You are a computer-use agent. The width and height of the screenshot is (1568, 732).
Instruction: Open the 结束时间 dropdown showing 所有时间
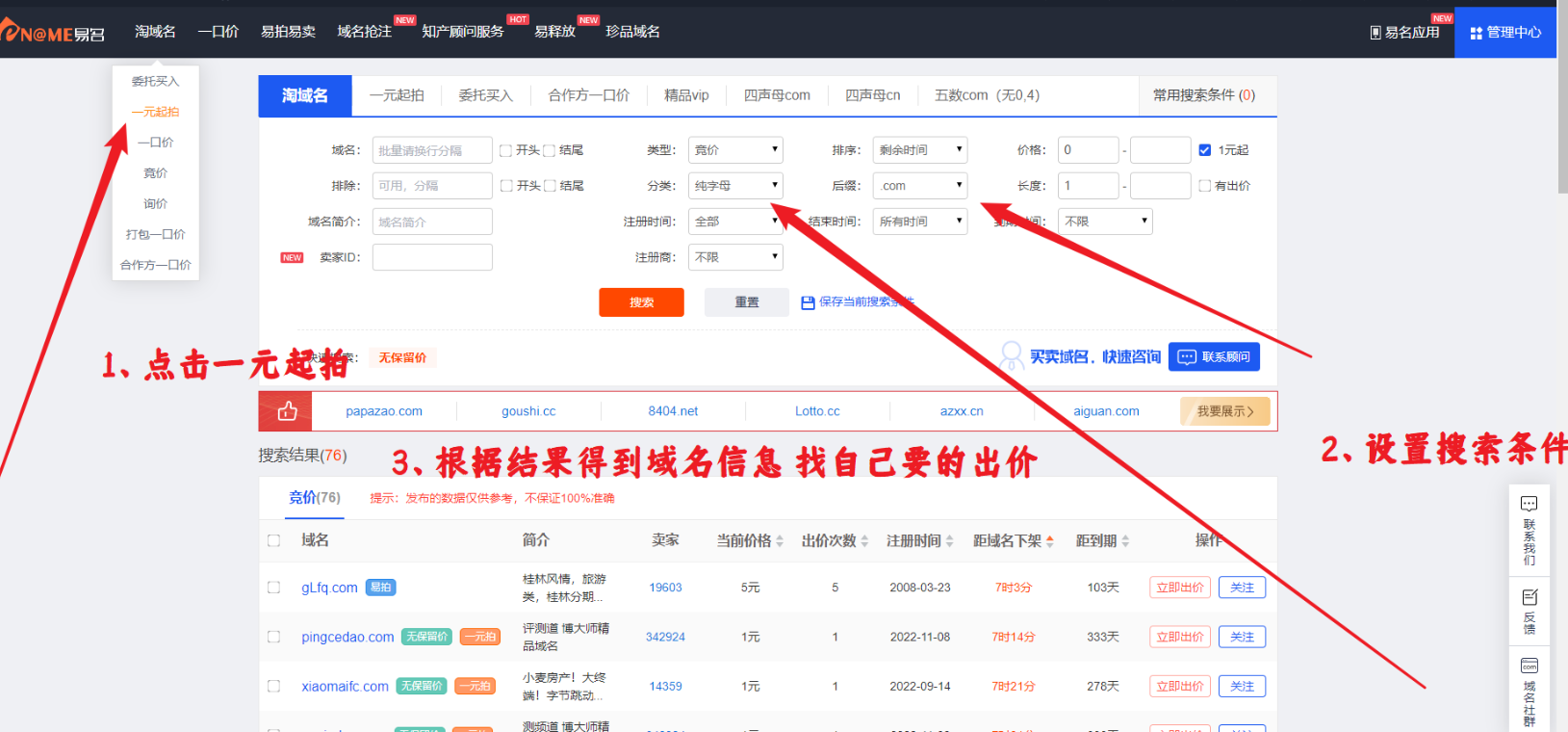click(920, 222)
